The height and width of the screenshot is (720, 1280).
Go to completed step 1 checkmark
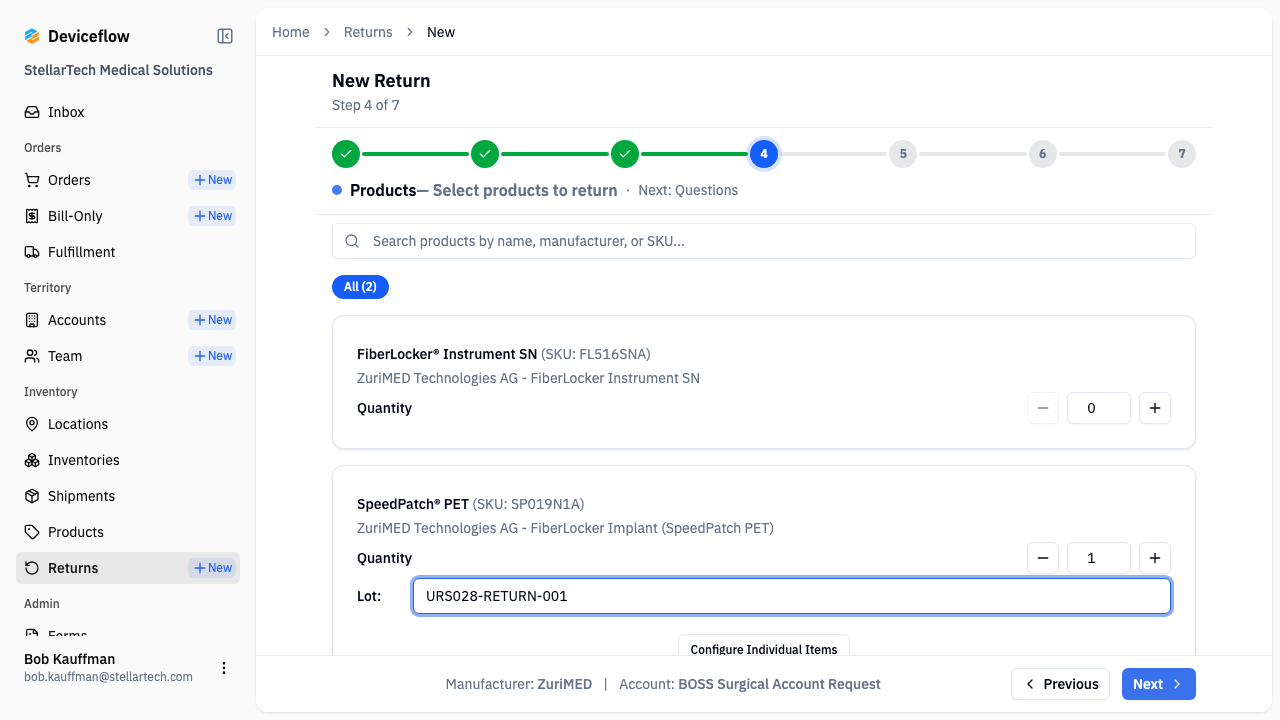pyautogui.click(x=346, y=154)
